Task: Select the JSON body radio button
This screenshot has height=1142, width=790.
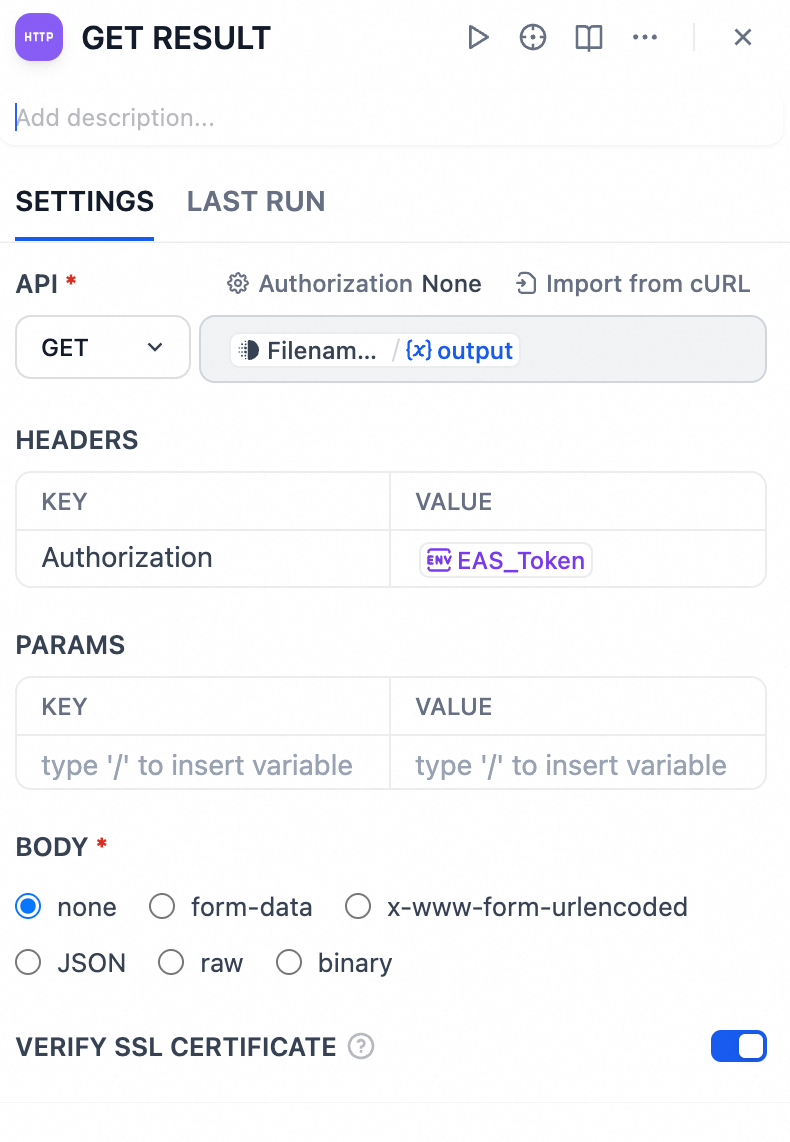Action: pos(28,963)
